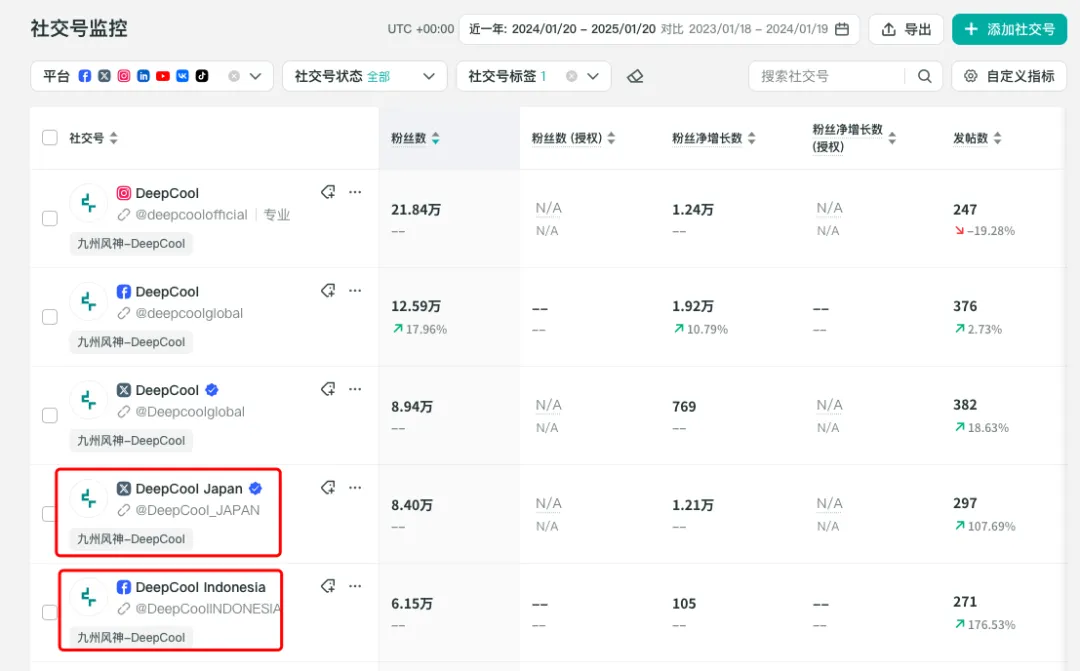The image size is (1080, 671).
Task: Sort by 粉丝净增长数 column
Action: coord(751,138)
